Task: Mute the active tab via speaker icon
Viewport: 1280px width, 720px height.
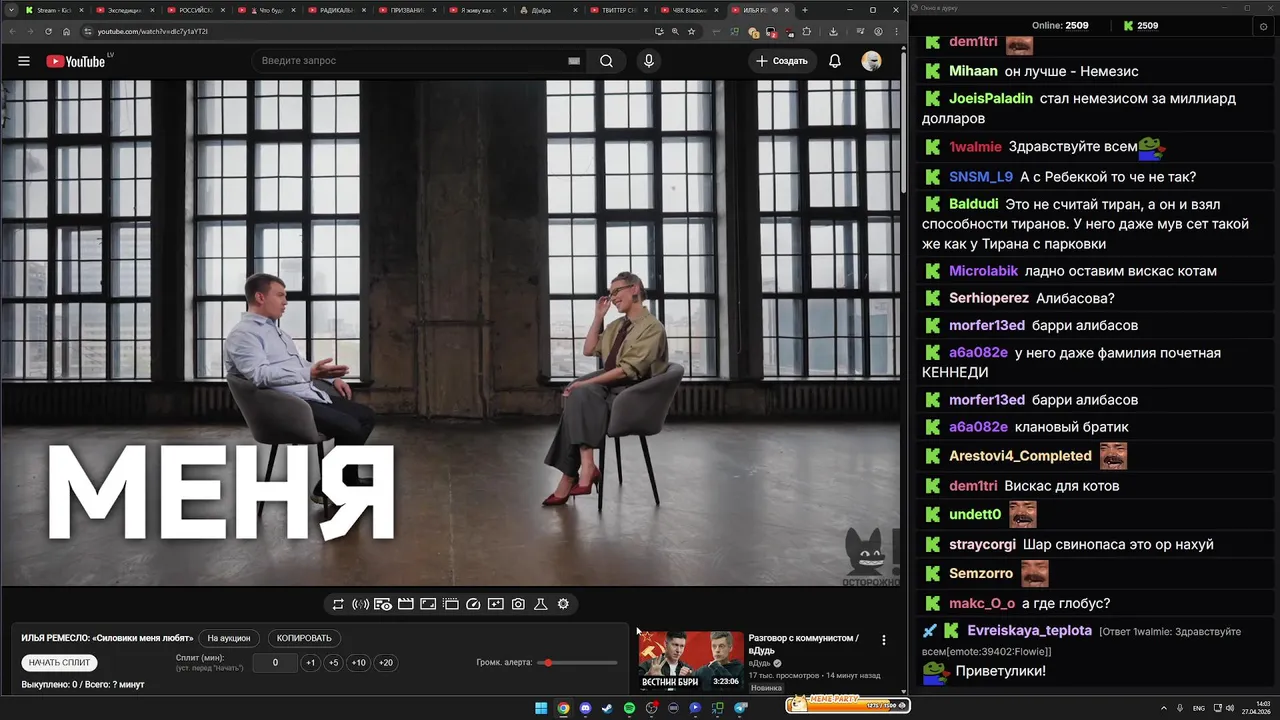Action: tap(774, 10)
